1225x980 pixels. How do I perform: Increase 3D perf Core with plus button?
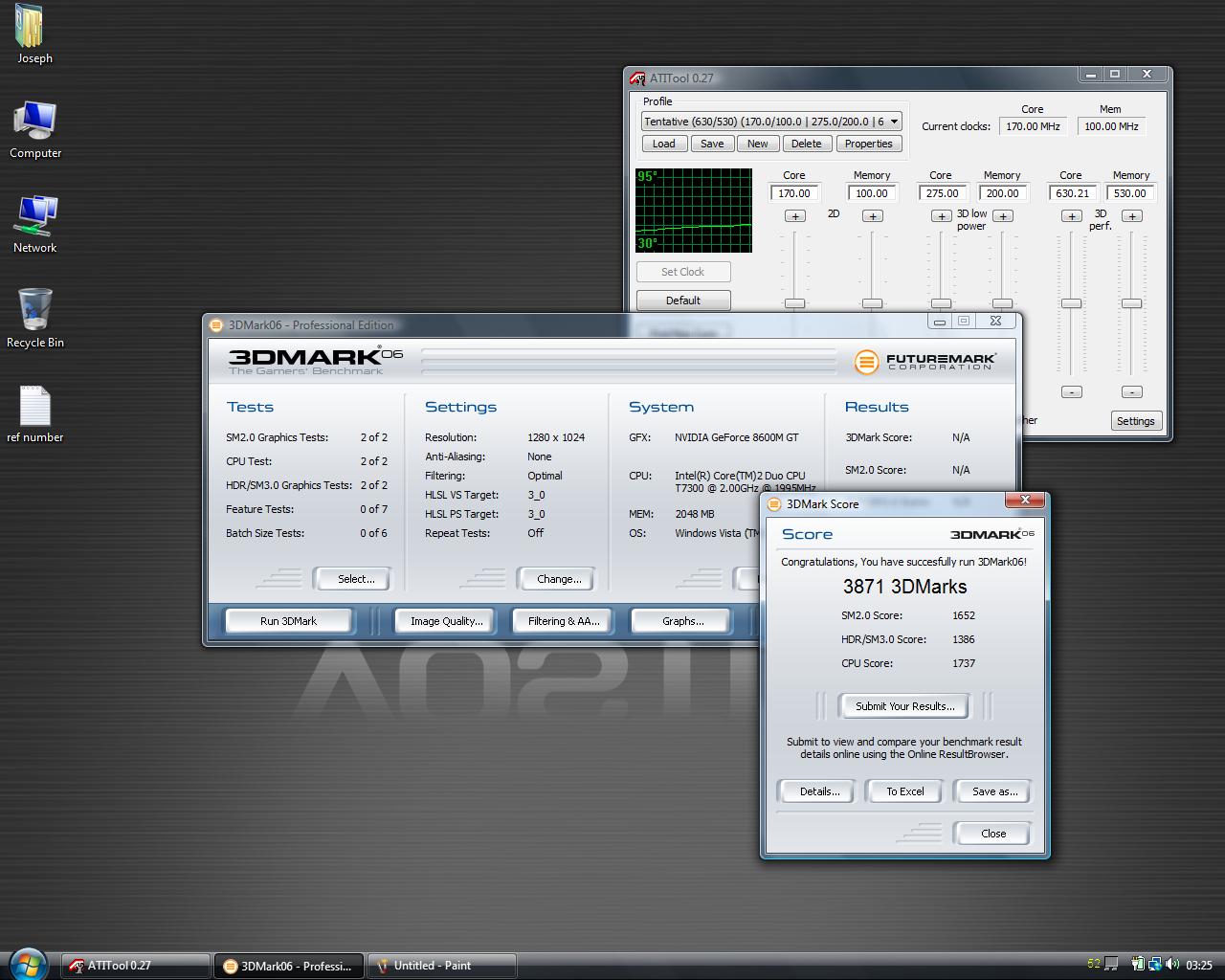click(x=1072, y=216)
